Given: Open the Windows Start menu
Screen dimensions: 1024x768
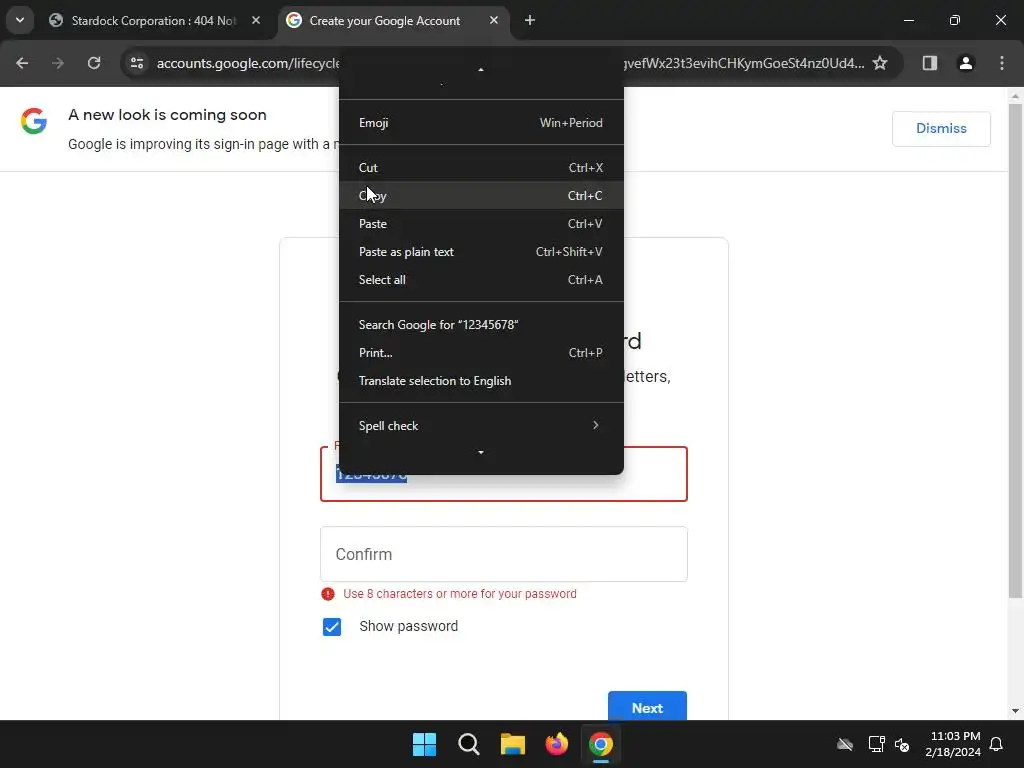Looking at the screenshot, I should coord(424,744).
